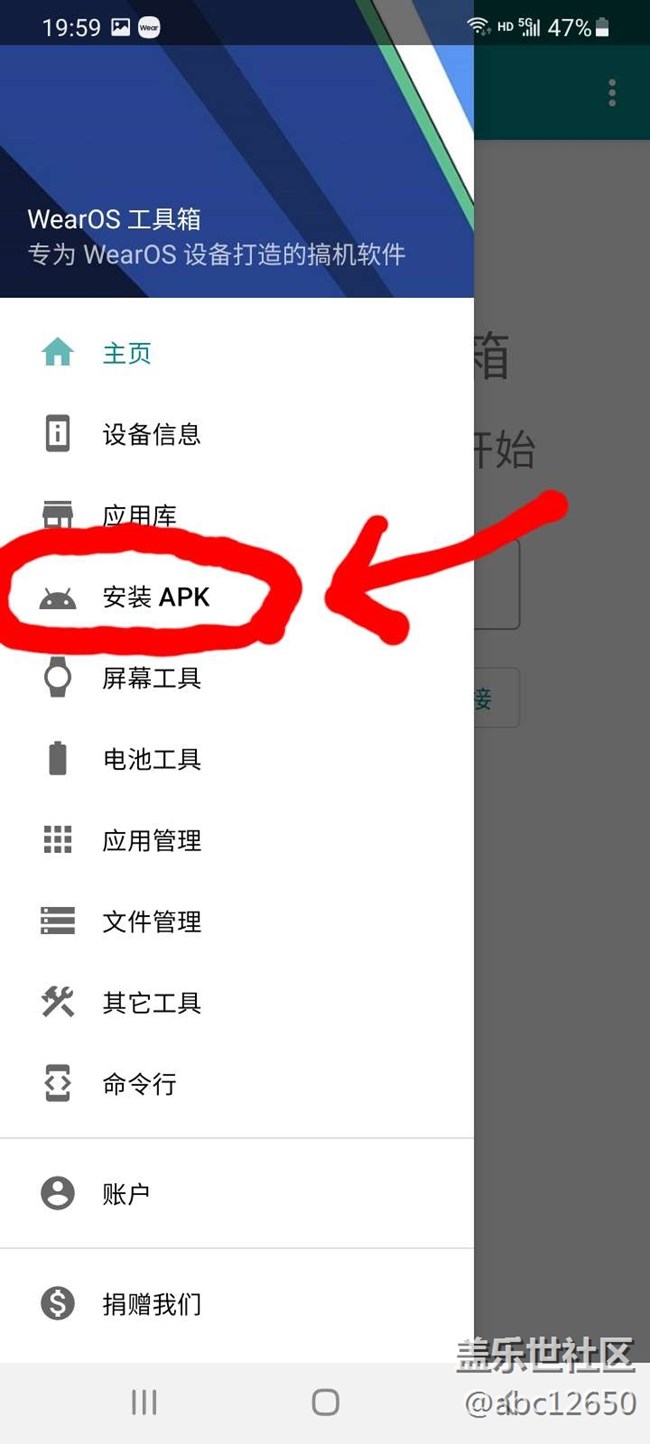
Task: Tap the storage icon for 文件管理
Action: (57, 921)
